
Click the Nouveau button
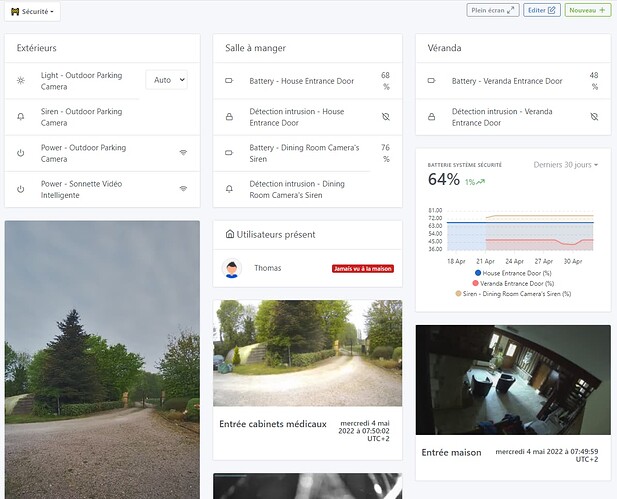coord(587,10)
